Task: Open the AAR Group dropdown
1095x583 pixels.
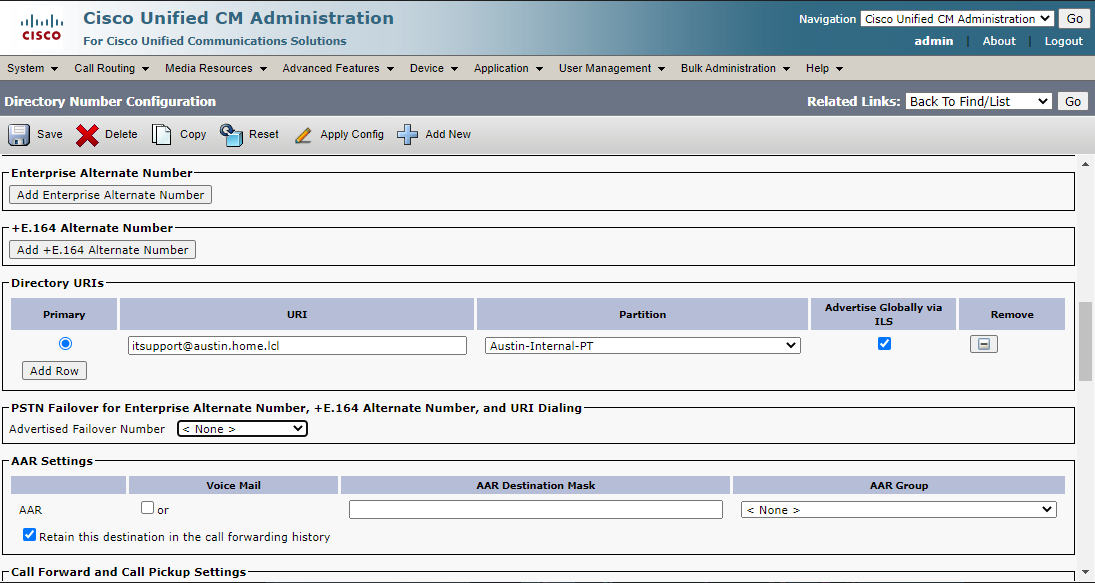Action: click(898, 510)
